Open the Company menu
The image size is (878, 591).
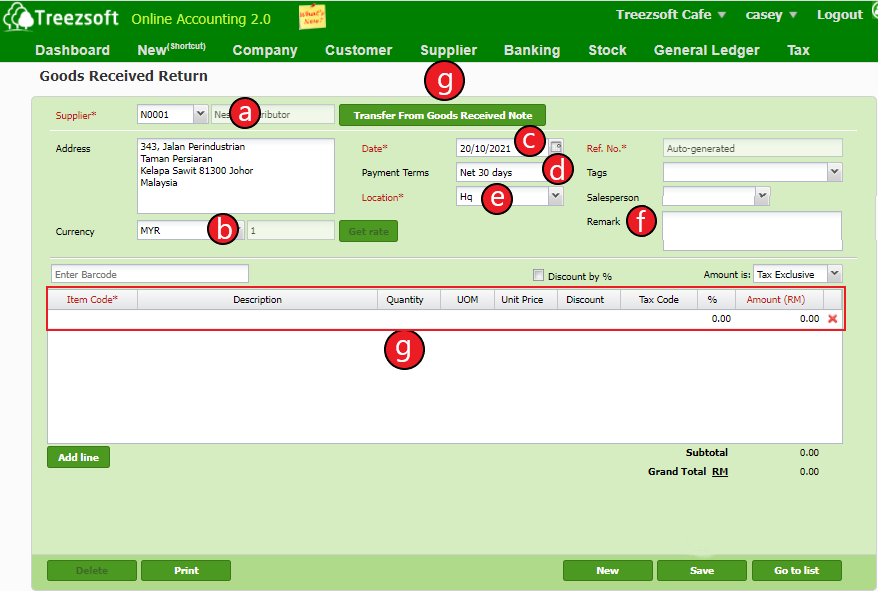tap(265, 50)
